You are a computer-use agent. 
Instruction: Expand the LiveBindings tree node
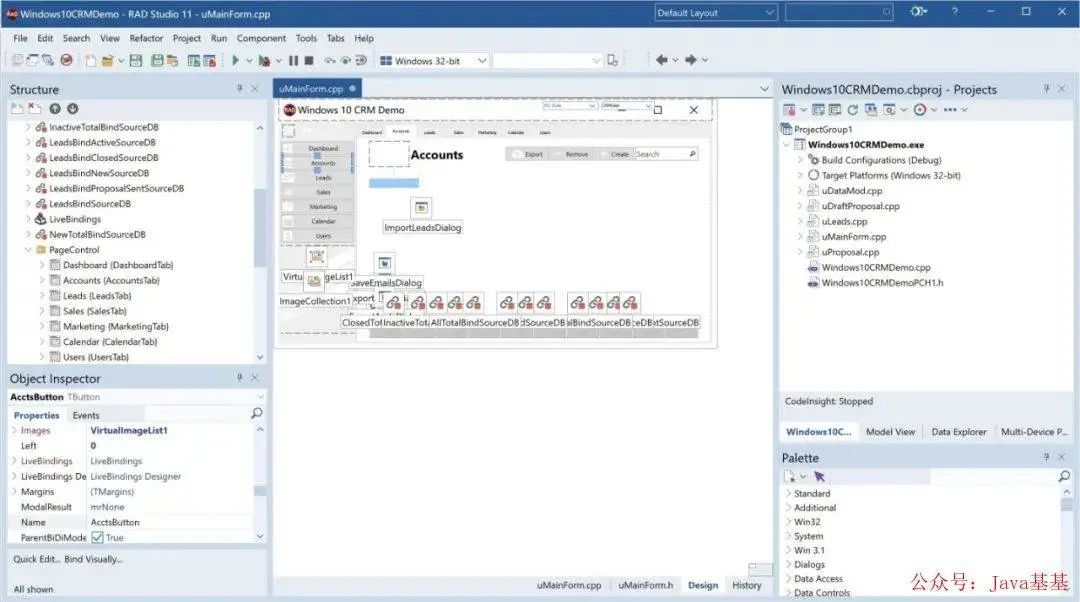pyautogui.click(x=28, y=219)
